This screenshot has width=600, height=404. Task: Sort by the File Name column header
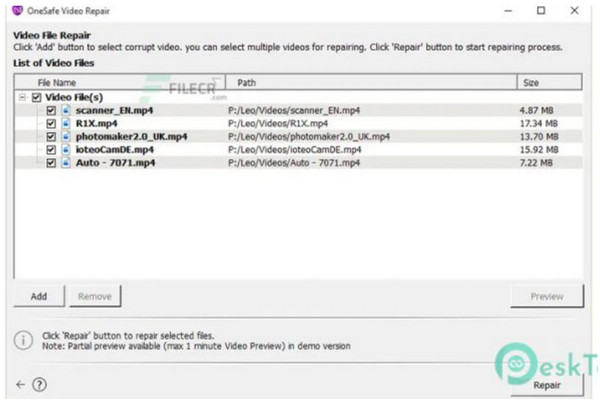point(120,83)
